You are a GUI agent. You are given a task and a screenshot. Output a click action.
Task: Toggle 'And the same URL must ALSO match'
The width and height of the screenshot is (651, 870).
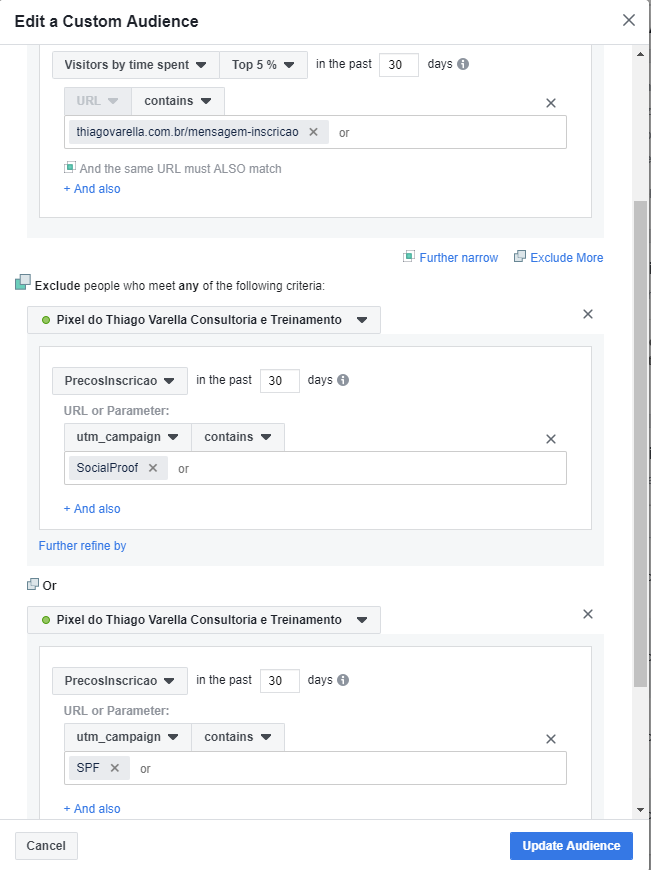click(x=71, y=168)
